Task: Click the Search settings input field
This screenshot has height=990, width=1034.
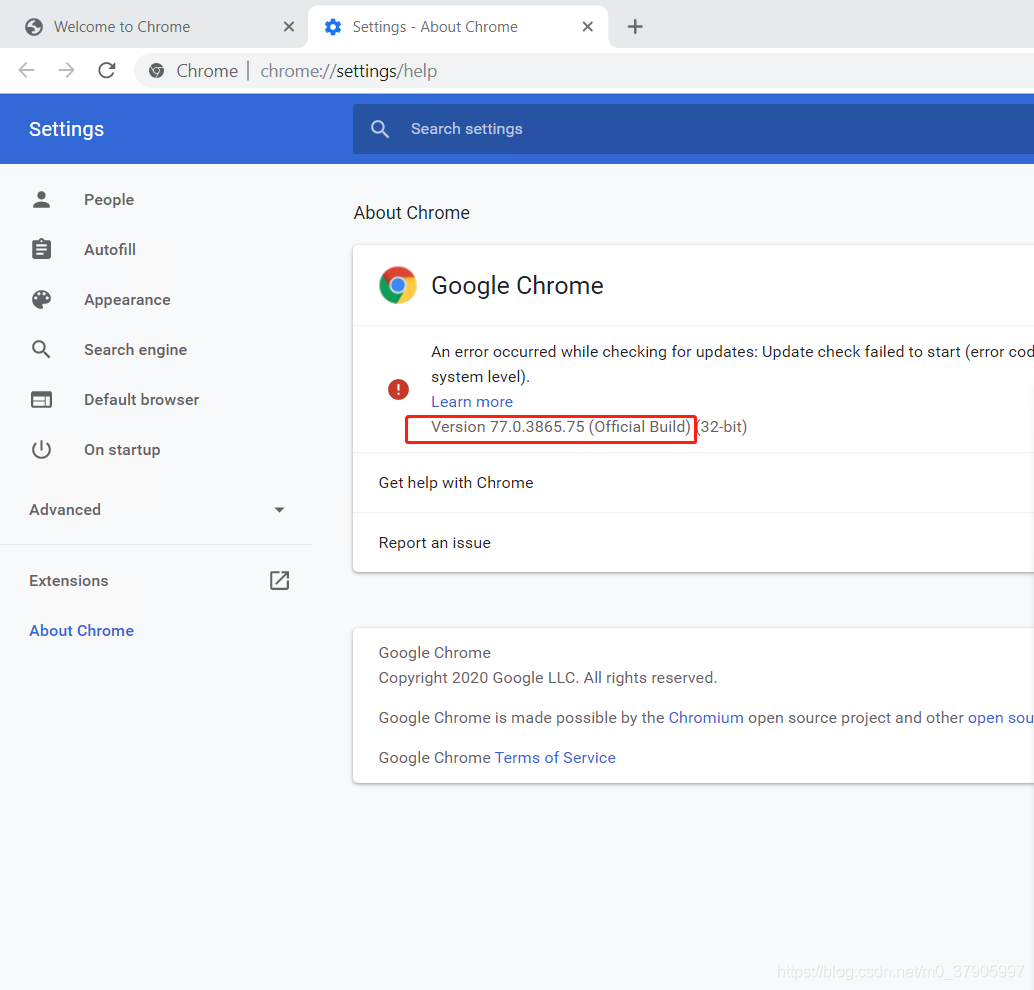Action: (x=700, y=129)
